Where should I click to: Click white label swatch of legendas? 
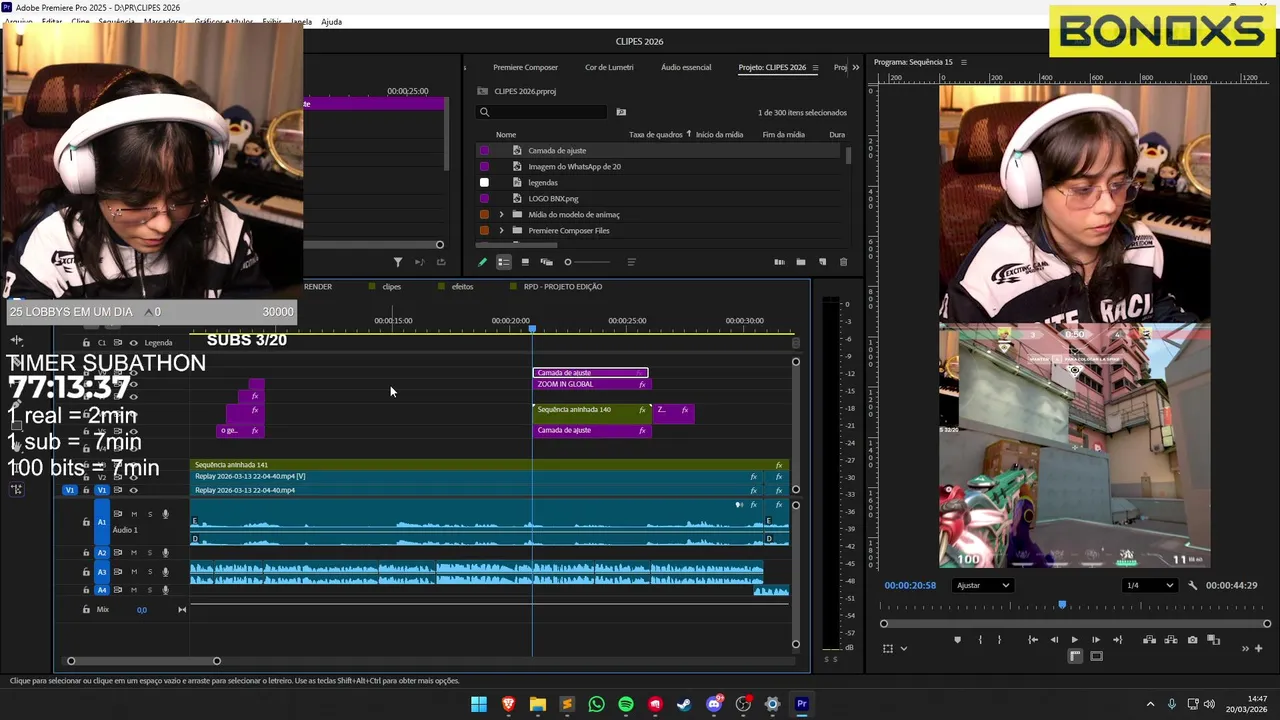coord(485,182)
